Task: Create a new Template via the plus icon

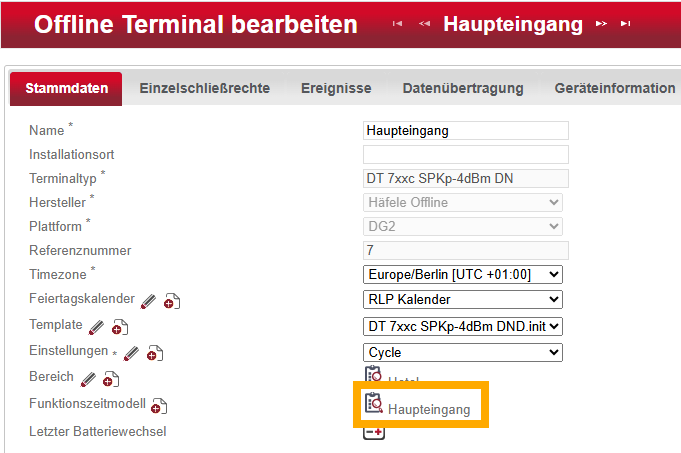Action: [120, 327]
